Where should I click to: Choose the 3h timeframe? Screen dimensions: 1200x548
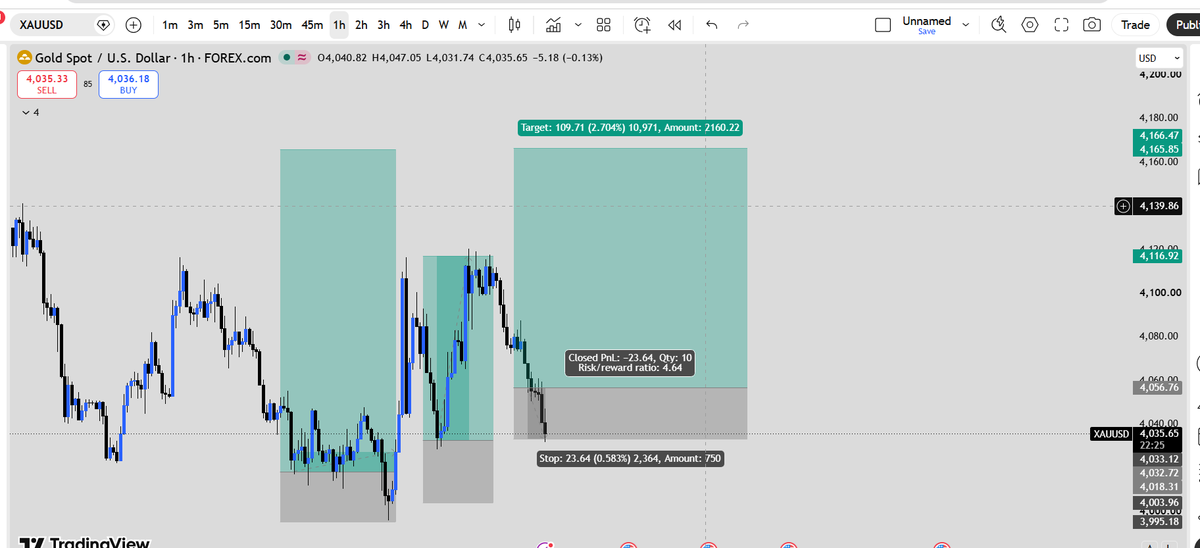(383, 24)
